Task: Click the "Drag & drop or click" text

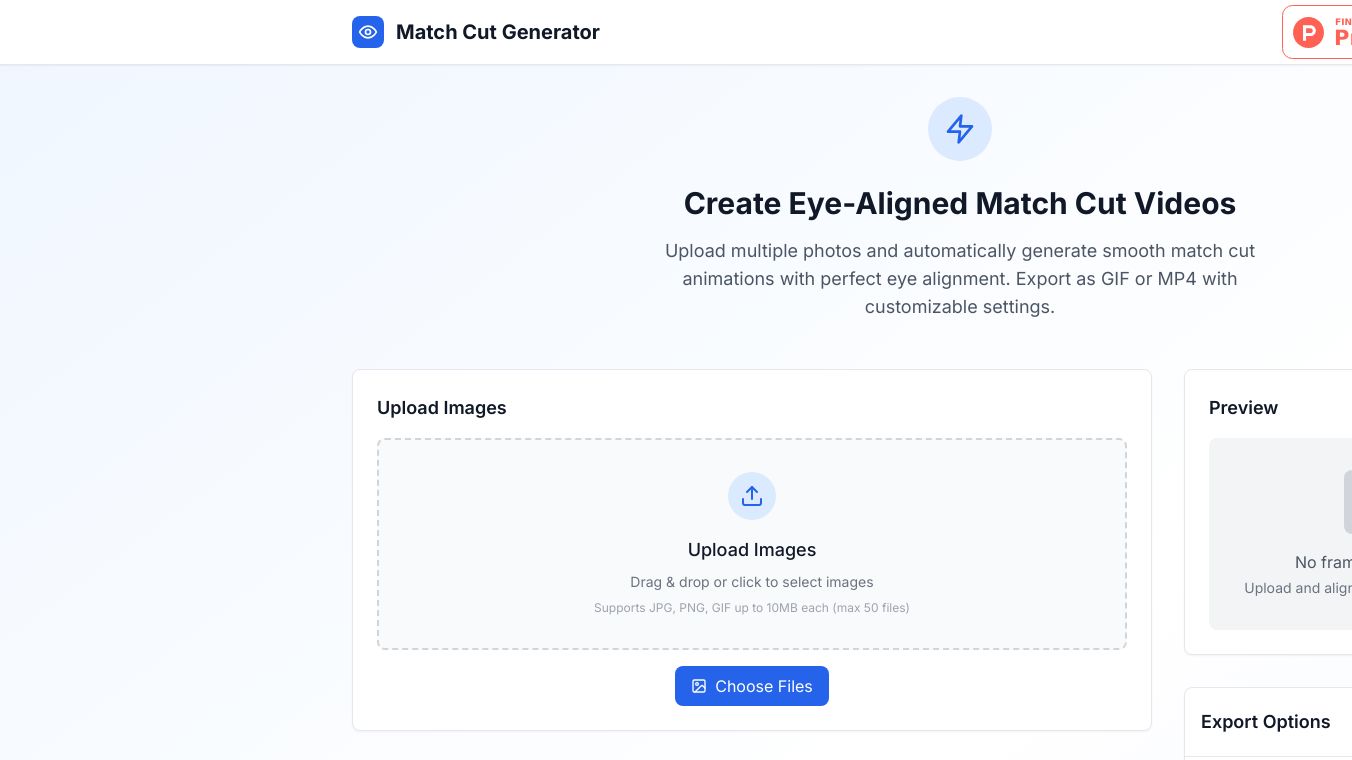Action: [752, 582]
